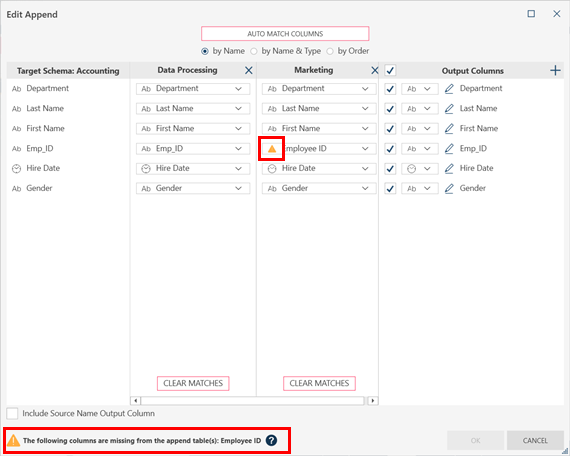
Task: Uncheck the Department output column checkbox
Action: pyautogui.click(x=390, y=89)
